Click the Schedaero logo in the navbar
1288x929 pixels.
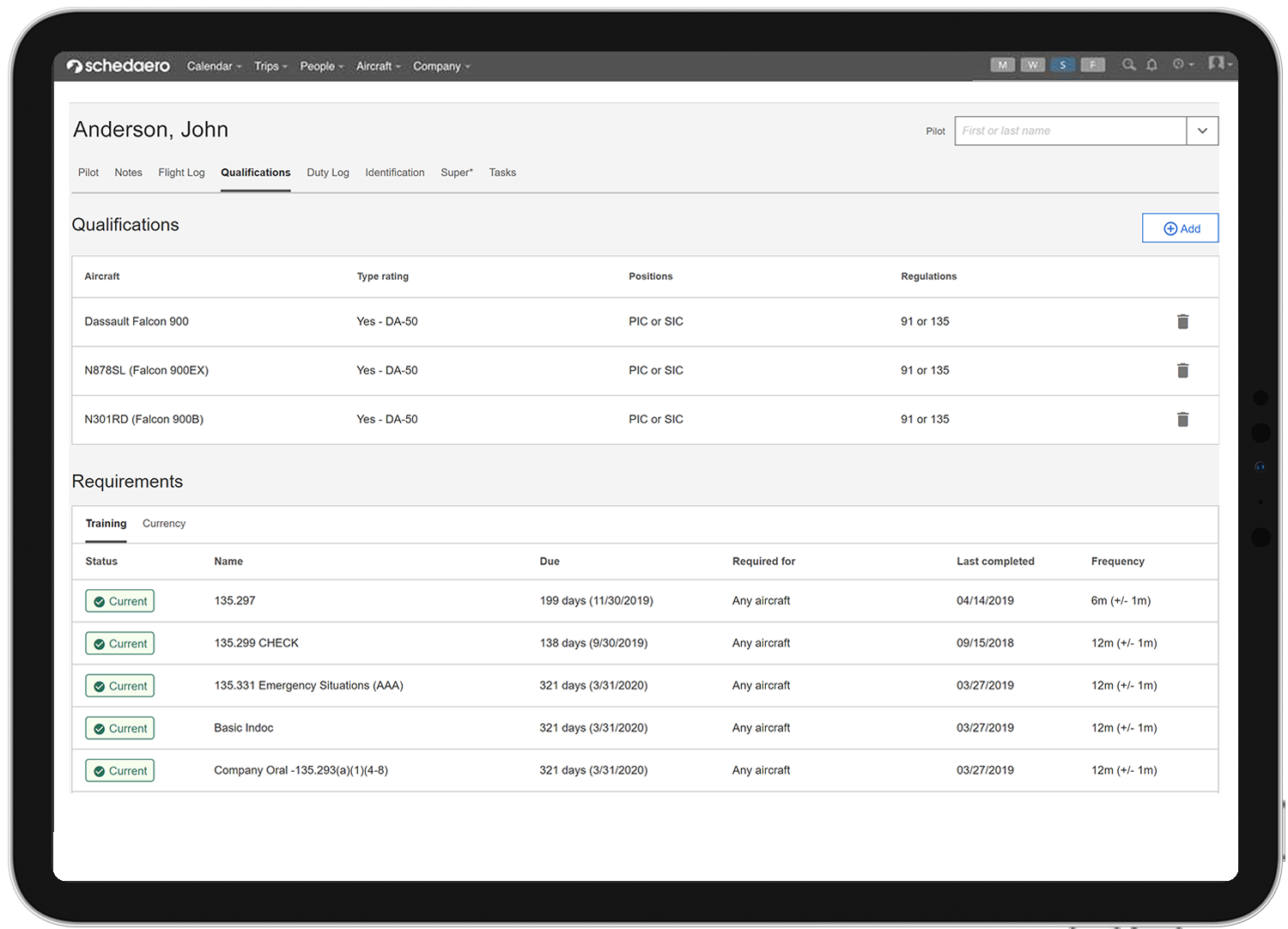pyautogui.click(x=118, y=66)
